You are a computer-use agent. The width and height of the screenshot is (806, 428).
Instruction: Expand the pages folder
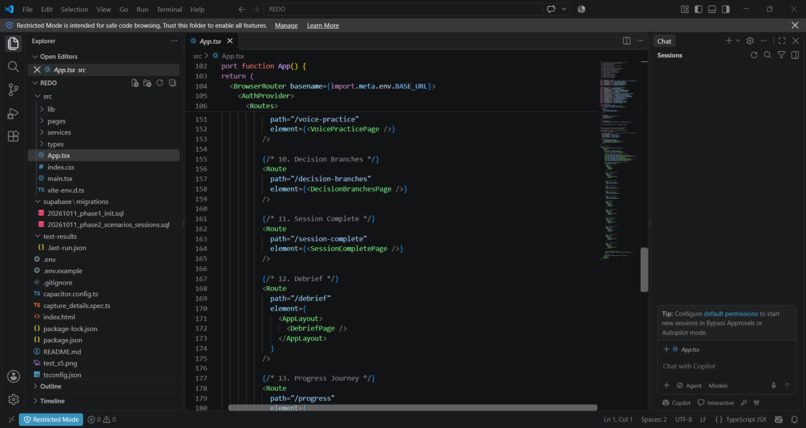click(56, 121)
